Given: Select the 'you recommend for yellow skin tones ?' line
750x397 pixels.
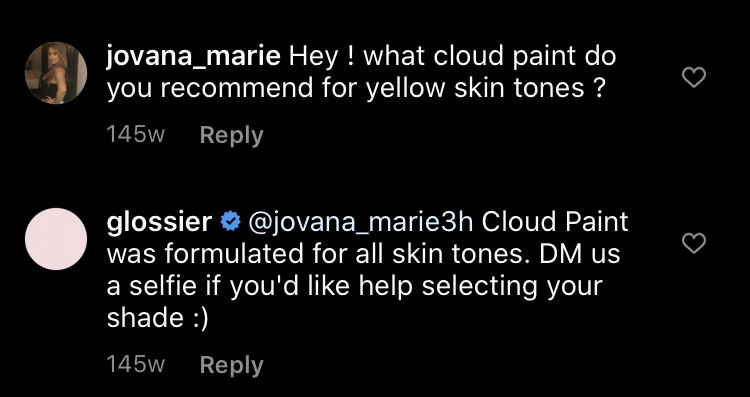Looking at the screenshot, I should [356, 89].
